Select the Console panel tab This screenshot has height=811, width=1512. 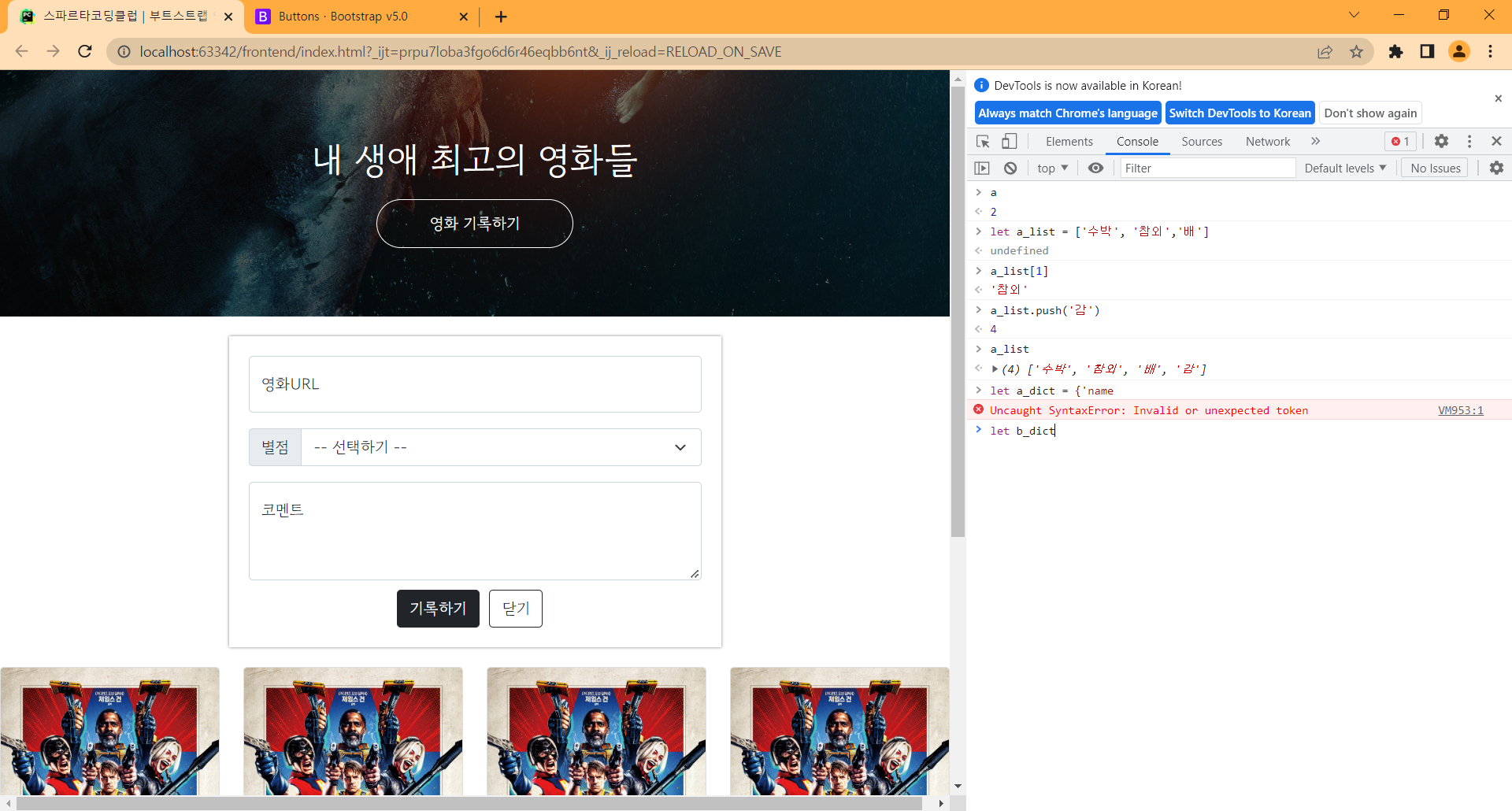[x=1137, y=142]
